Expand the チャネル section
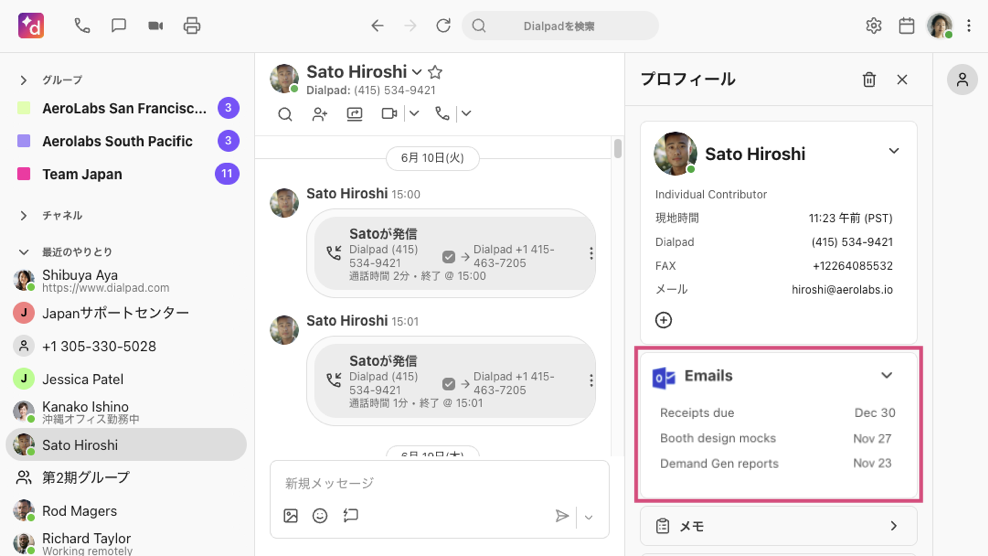 tap(24, 215)
